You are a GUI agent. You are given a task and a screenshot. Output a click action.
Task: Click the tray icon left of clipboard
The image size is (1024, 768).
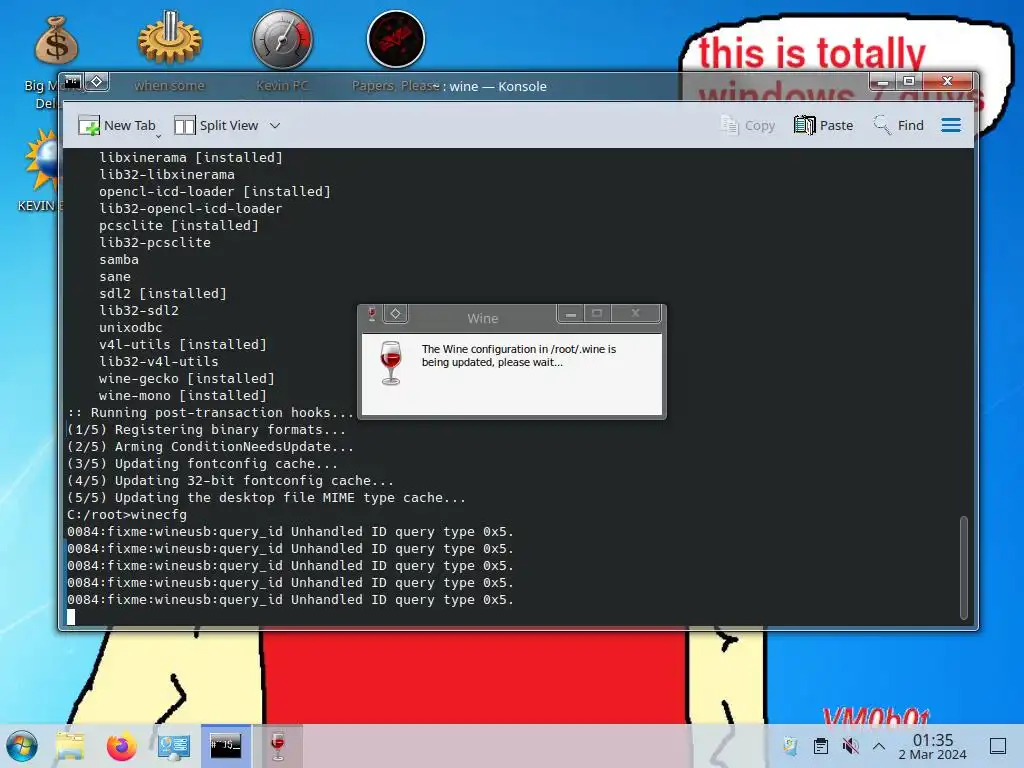790,746
